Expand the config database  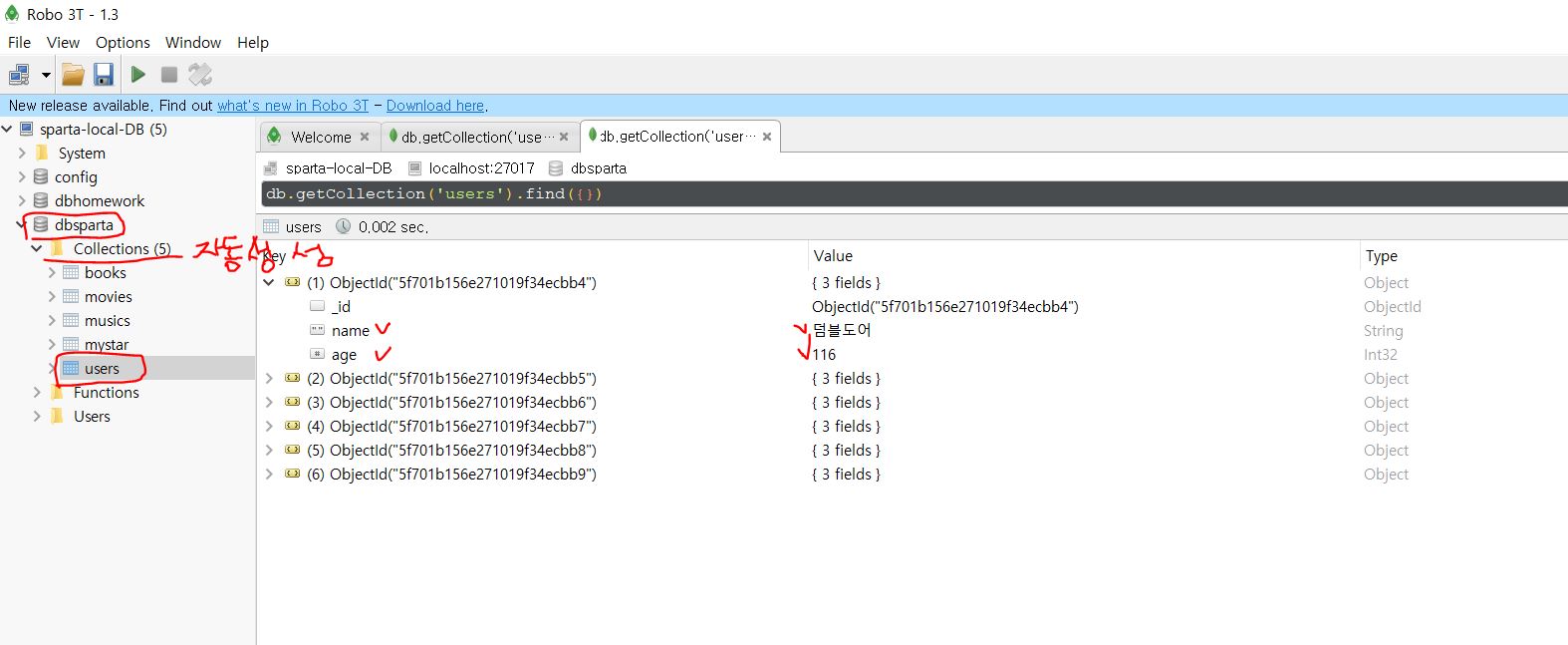22,176
